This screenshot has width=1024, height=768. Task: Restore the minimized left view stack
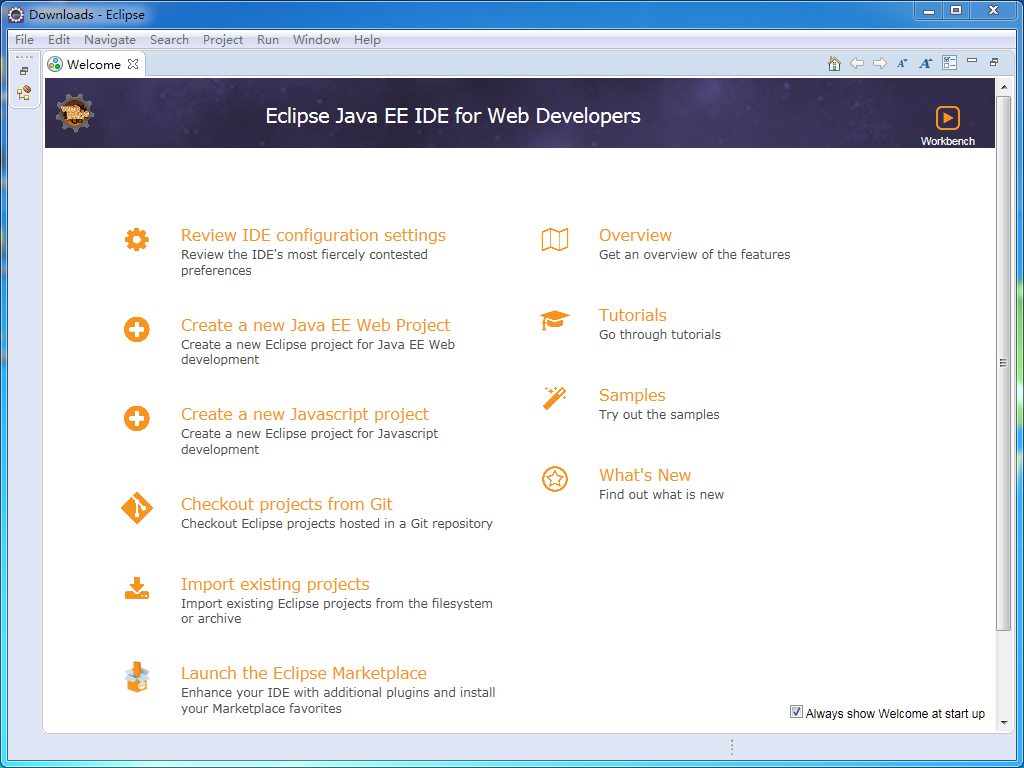coord(24,71)
